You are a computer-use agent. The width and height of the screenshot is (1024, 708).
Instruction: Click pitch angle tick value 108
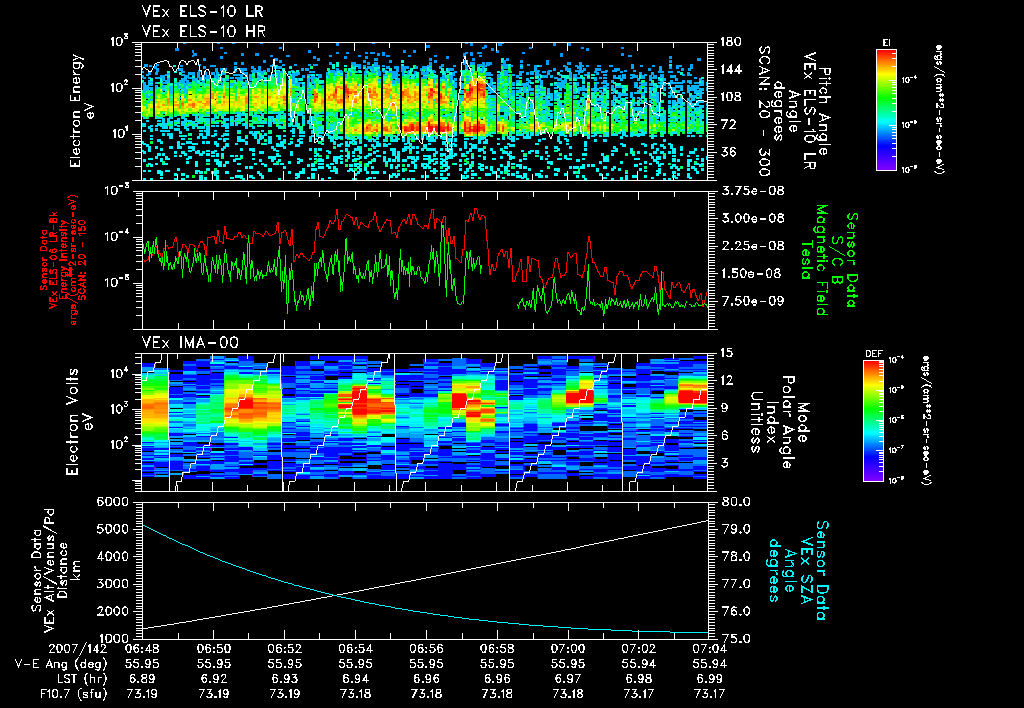coord(730,97)
